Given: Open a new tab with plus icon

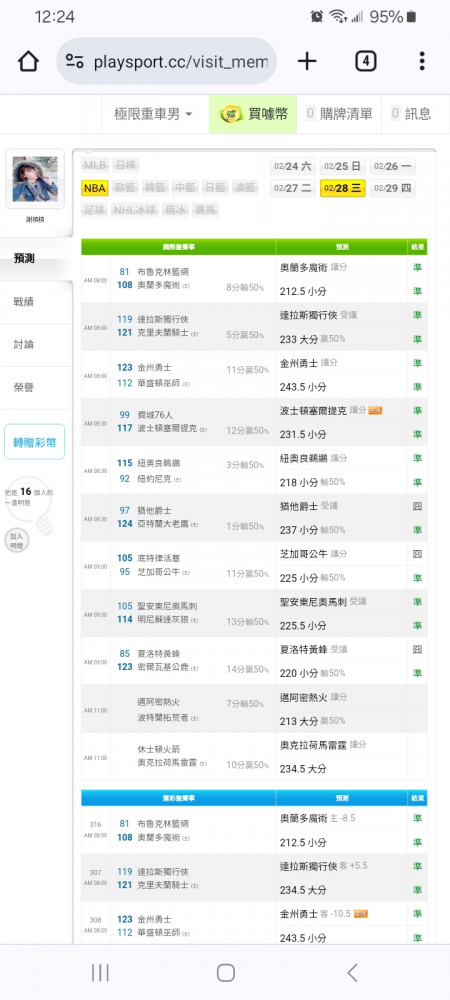Looking at the screenshot, I should tap(307, 62).
